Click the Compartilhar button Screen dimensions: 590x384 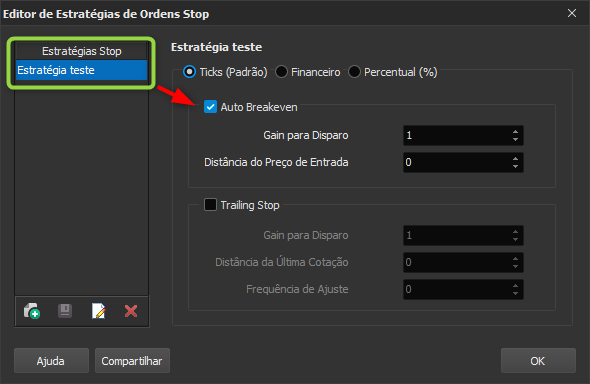tap(132, 361)
